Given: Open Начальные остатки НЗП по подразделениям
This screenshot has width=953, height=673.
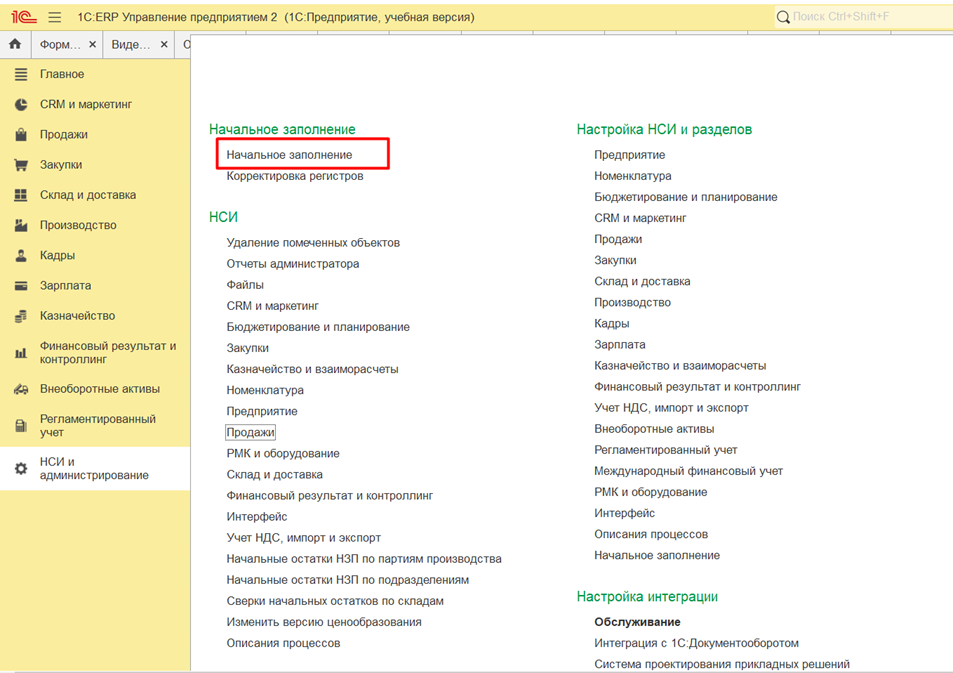Looking at the screenshot, I should click(348, 580).
